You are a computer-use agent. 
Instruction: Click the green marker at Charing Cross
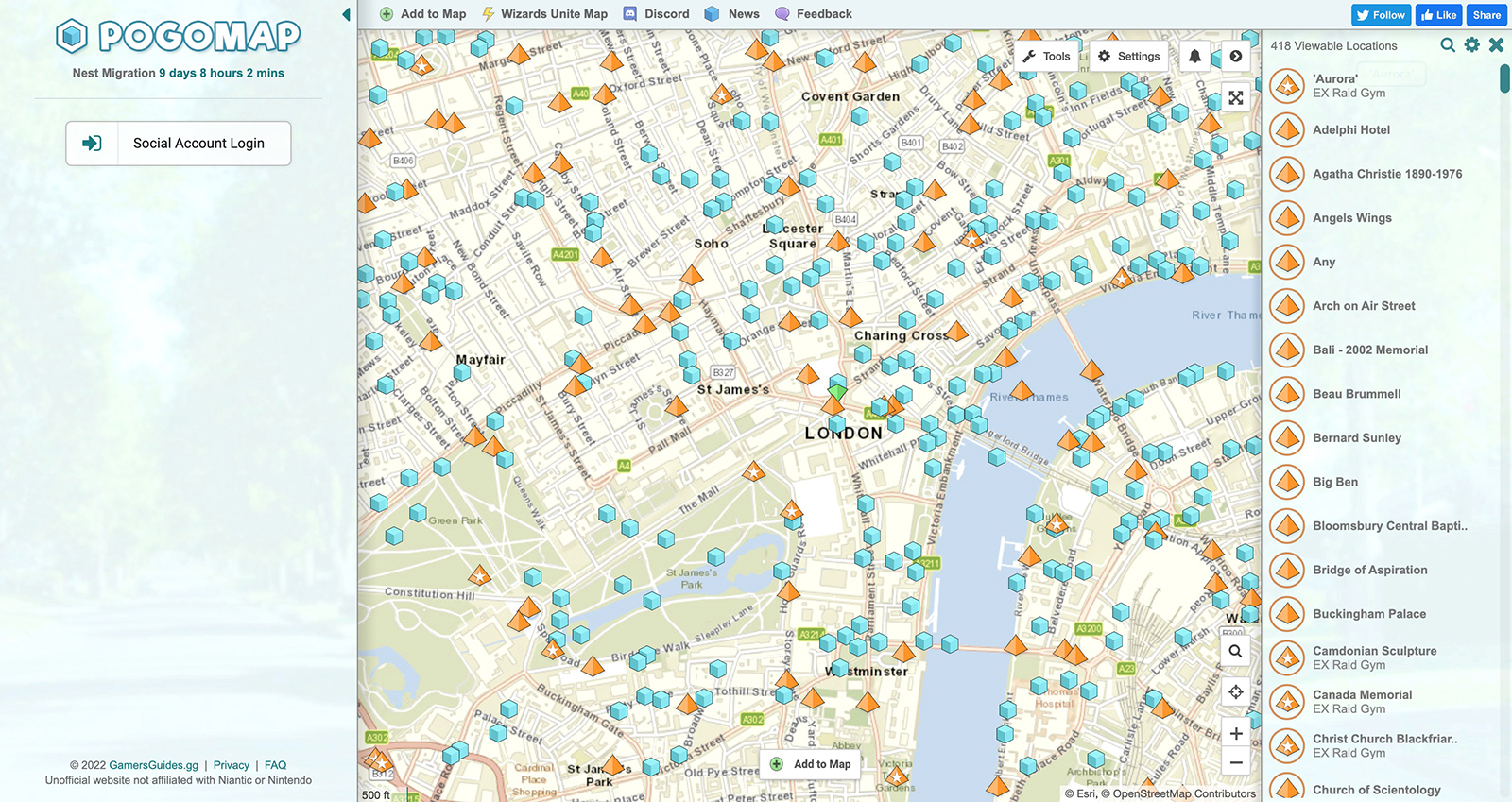[x=837, y=390]
